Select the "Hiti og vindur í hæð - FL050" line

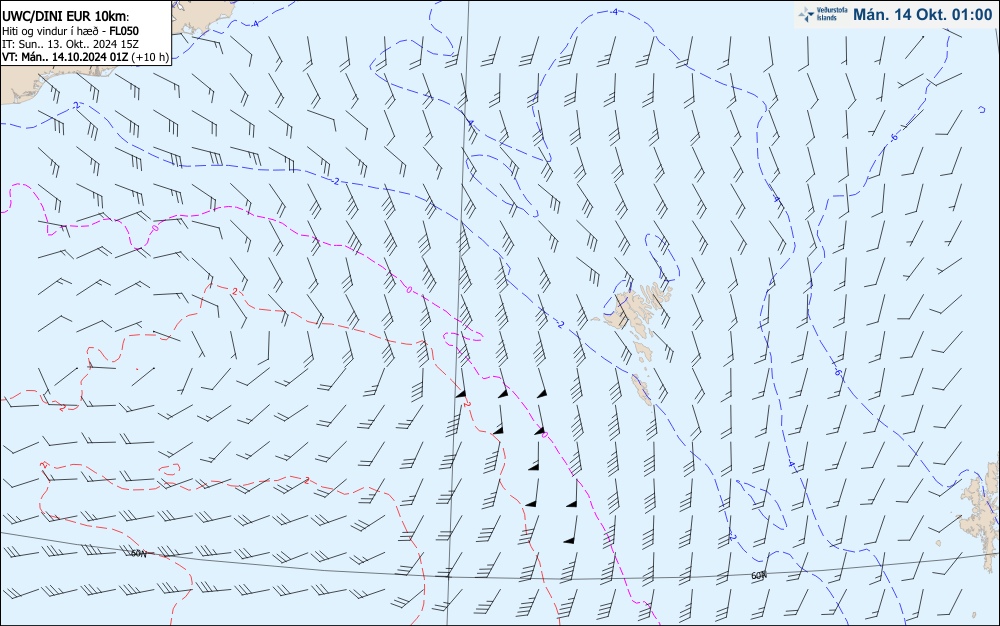(x=70, y=31)
